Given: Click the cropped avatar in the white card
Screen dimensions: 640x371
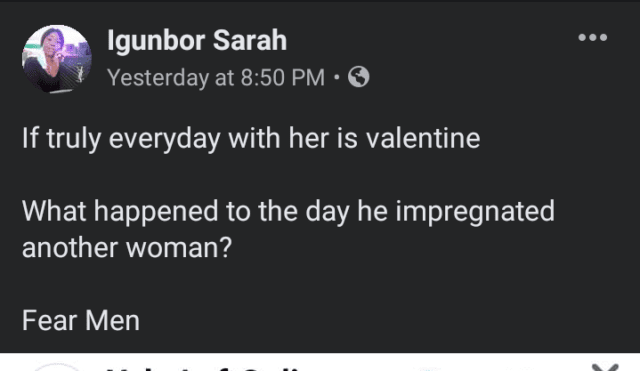Looking at the screenshot, I should click(57, 367).
